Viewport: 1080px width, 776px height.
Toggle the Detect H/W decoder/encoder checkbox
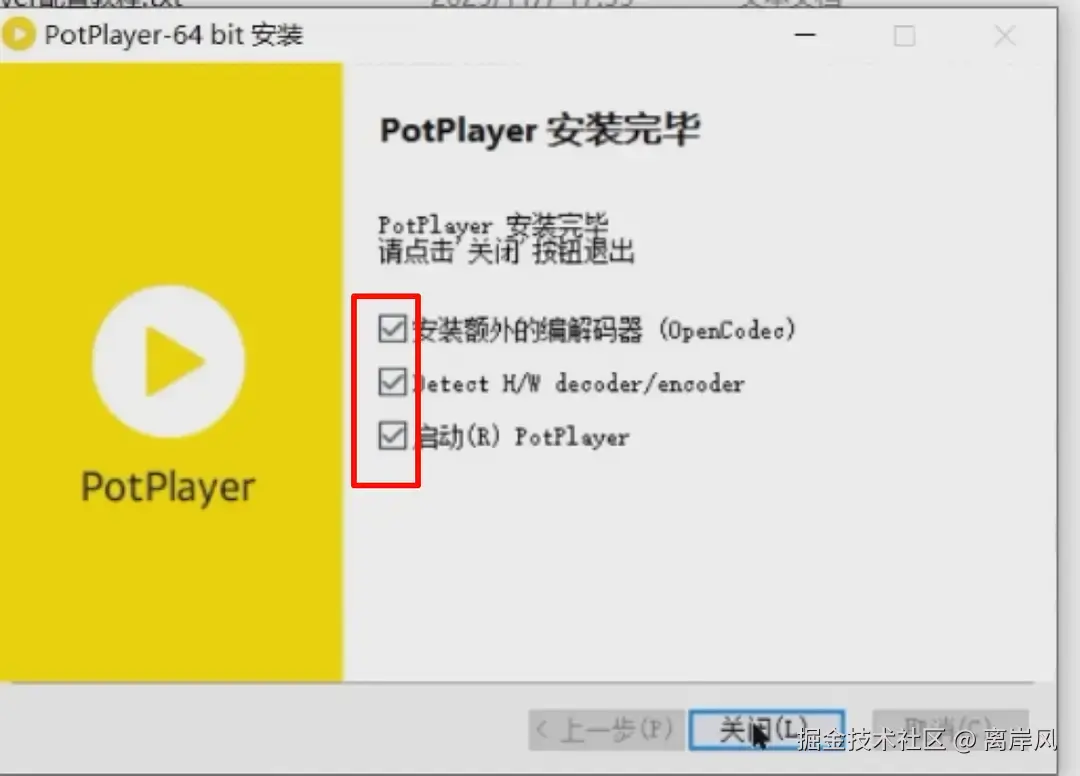tap(393, 381)
